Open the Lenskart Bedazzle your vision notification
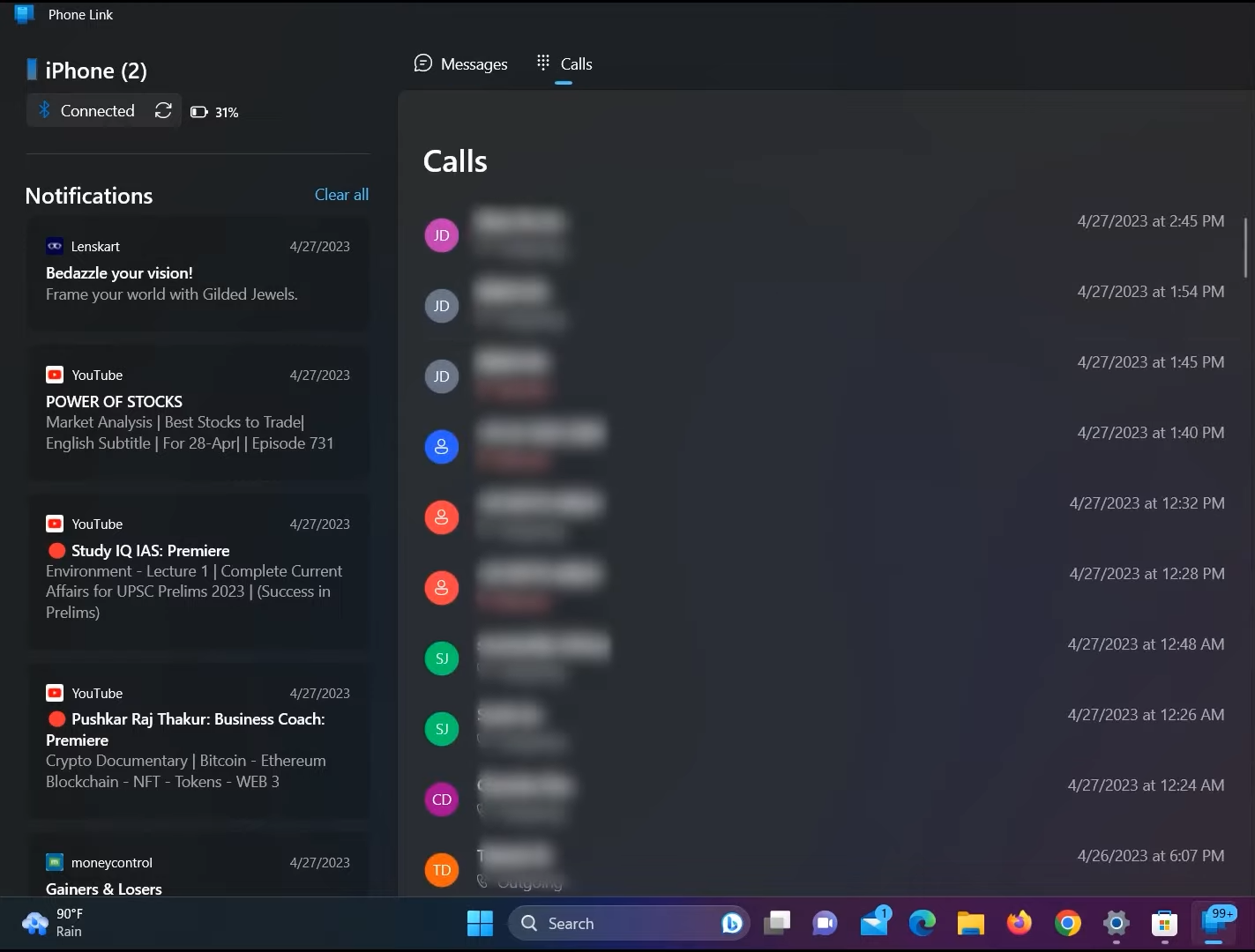This screenshot has height=952, width=1255. coord(198,273)
